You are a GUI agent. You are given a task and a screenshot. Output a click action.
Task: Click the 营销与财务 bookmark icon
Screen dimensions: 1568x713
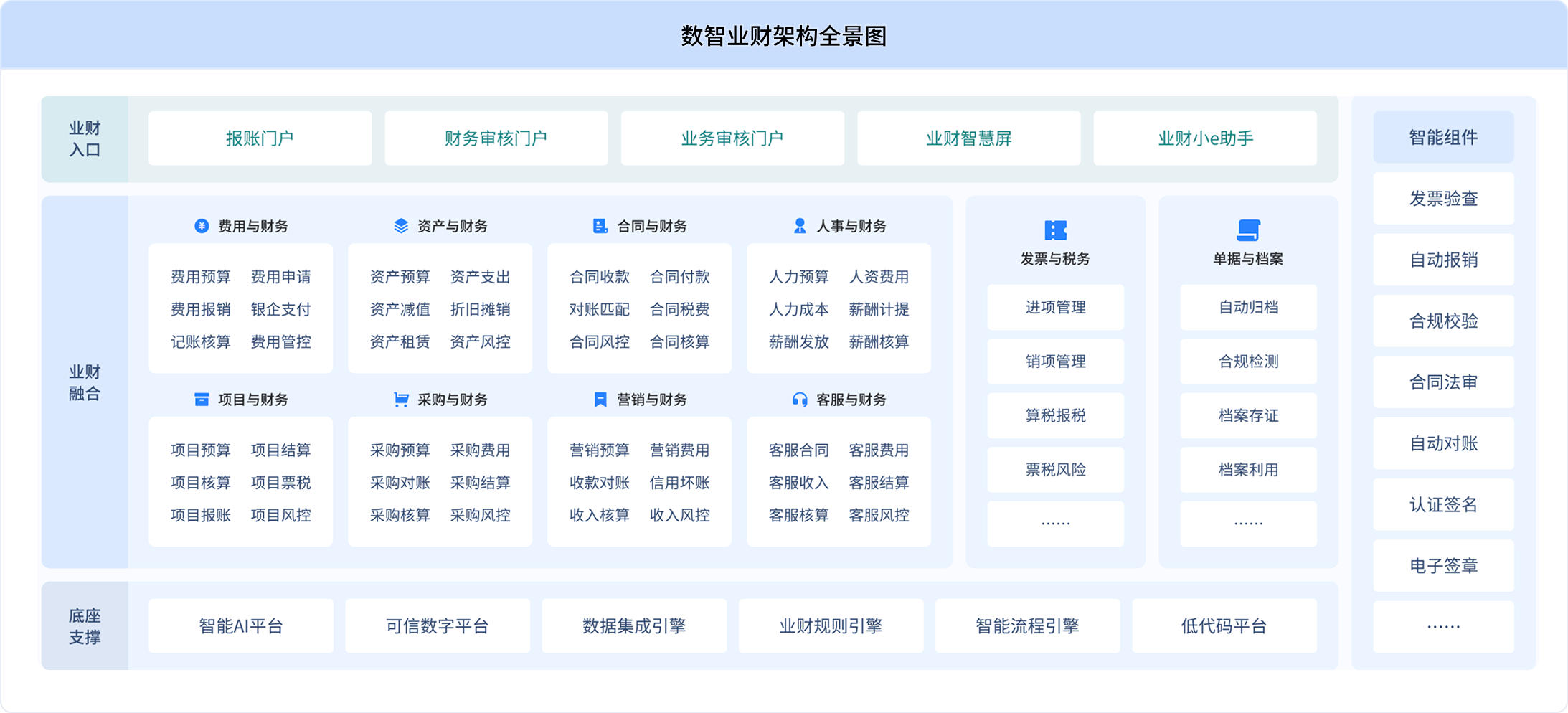pos(600,400)
